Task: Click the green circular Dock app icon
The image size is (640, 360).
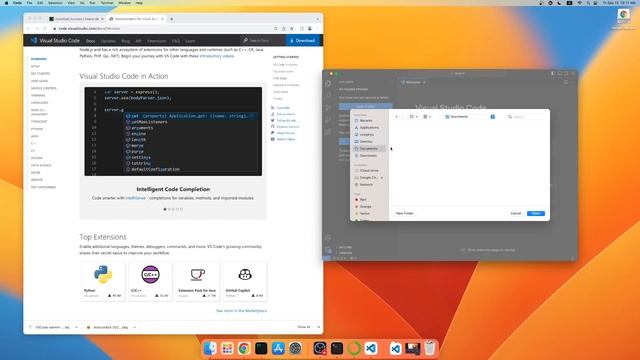Action: coord(354,348)
